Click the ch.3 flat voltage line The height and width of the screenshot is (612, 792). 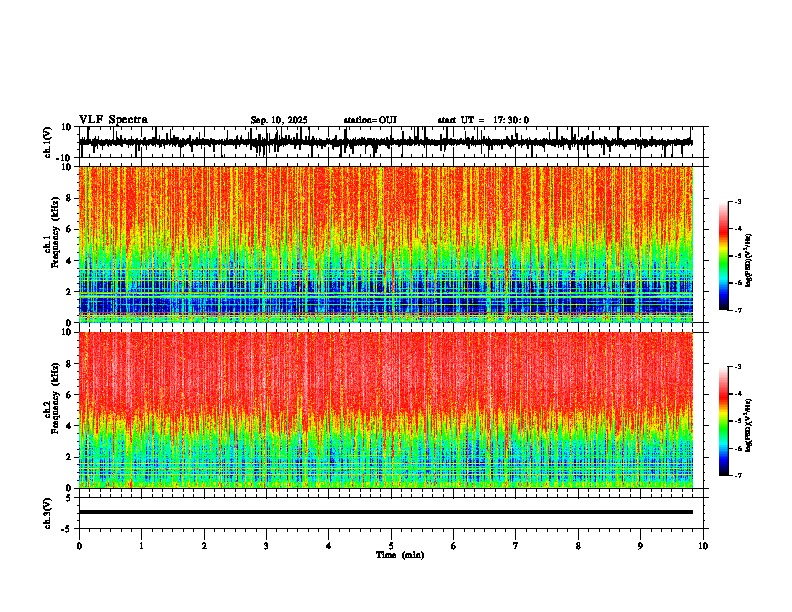386,512
